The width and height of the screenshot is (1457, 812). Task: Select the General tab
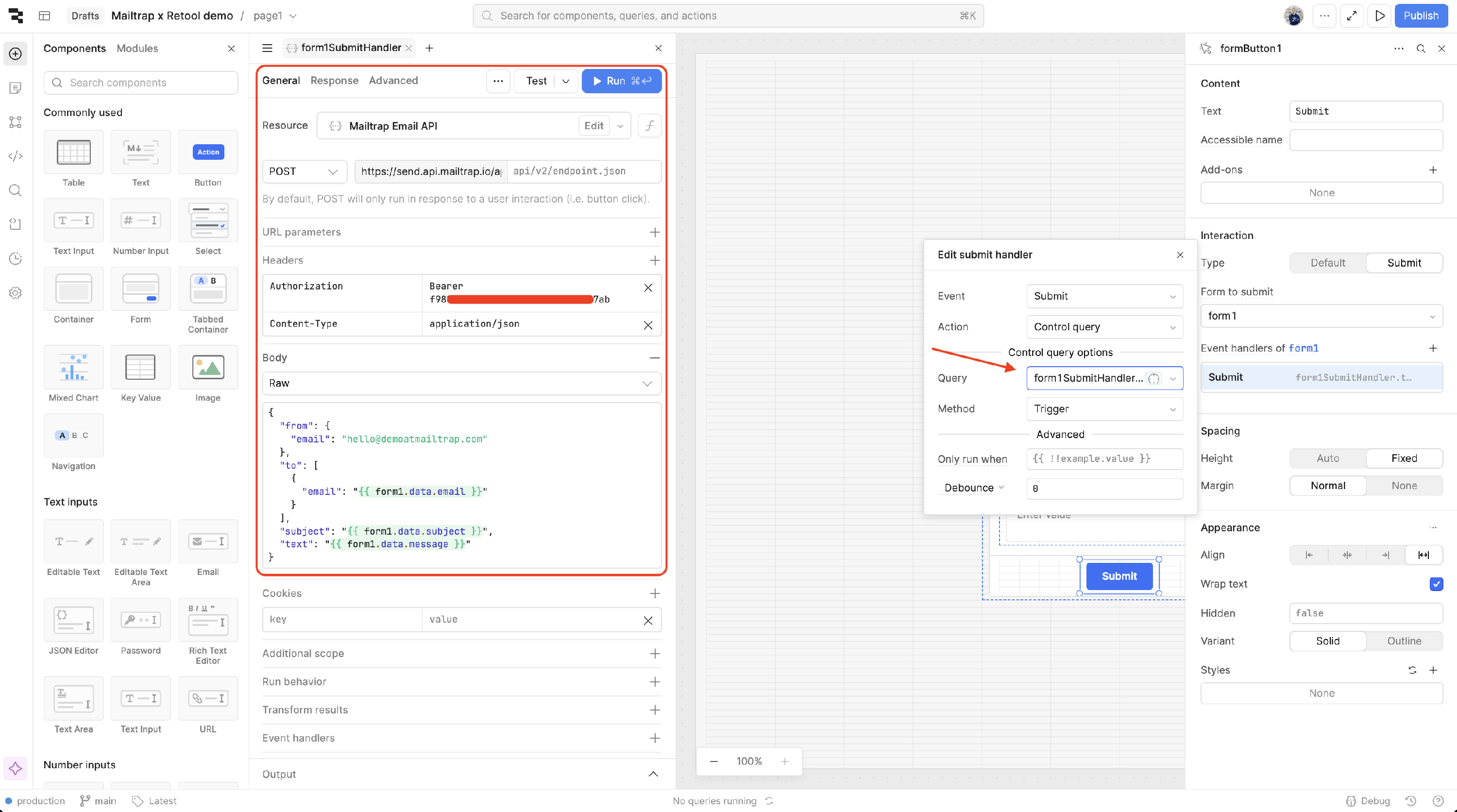pos(281,81)
